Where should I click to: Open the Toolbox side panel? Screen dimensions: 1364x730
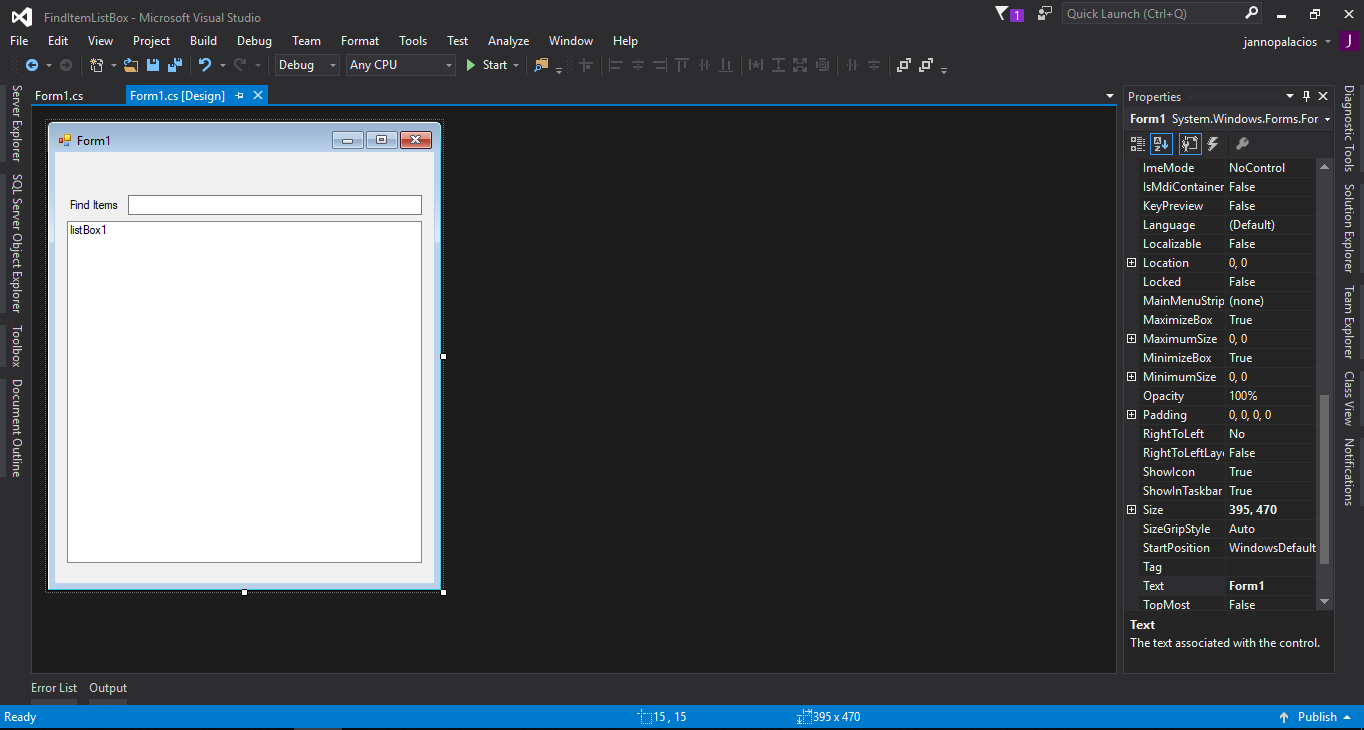click(x=16, y=346)
